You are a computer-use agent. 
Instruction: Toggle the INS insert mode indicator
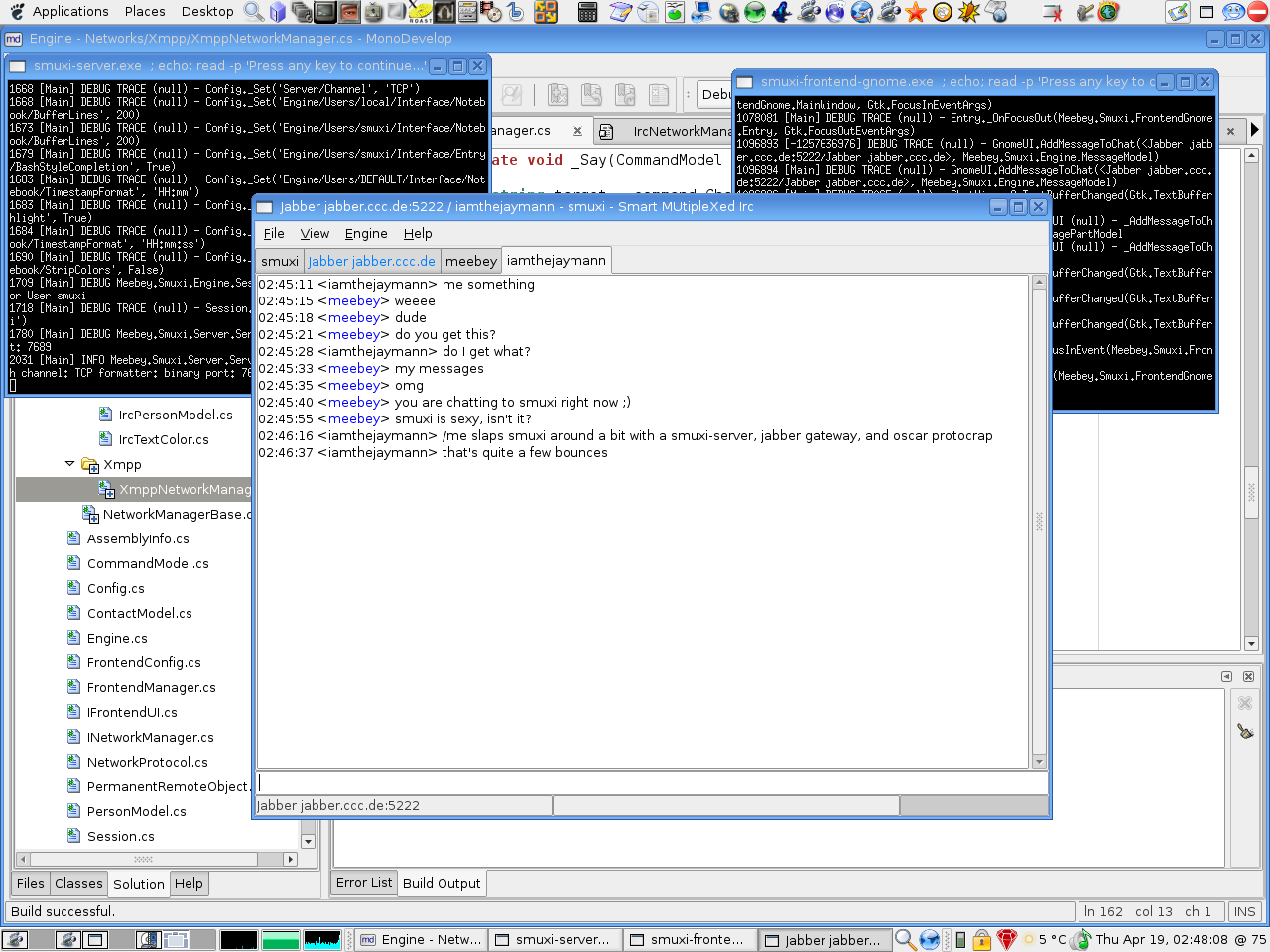click(x=1245, y=911)
